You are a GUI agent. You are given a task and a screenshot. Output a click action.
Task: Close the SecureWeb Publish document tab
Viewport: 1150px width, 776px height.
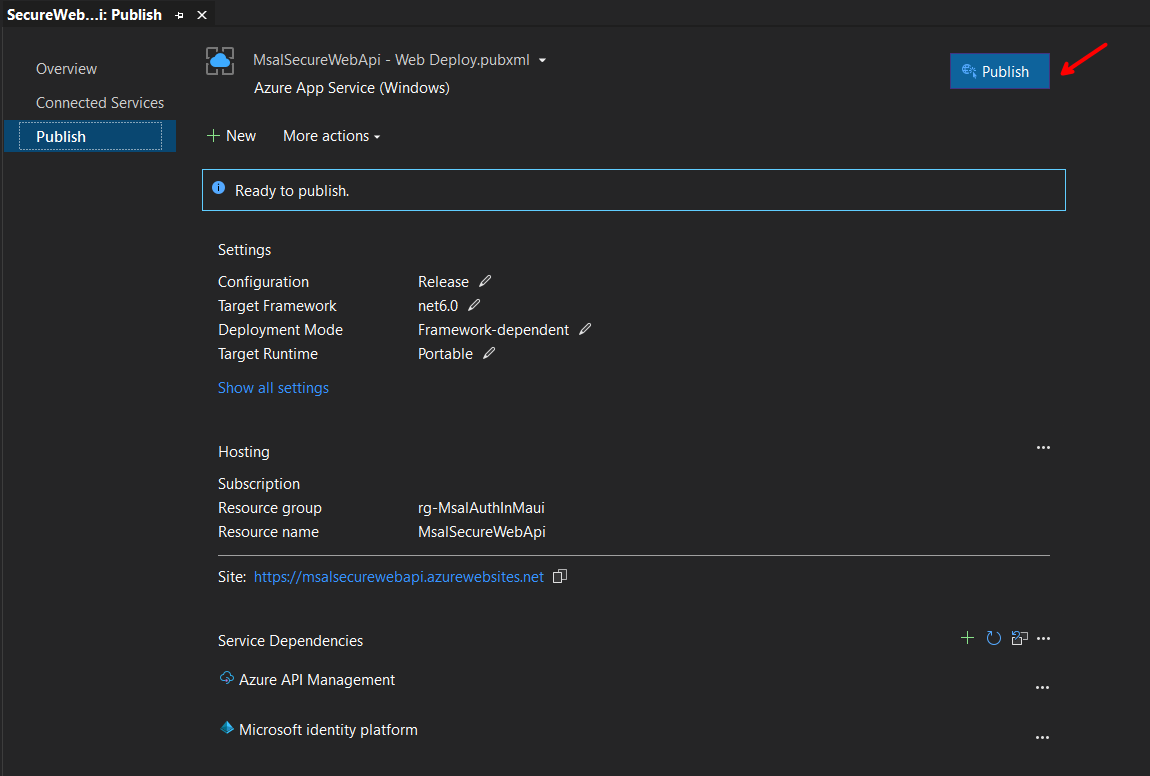(202, 15)
